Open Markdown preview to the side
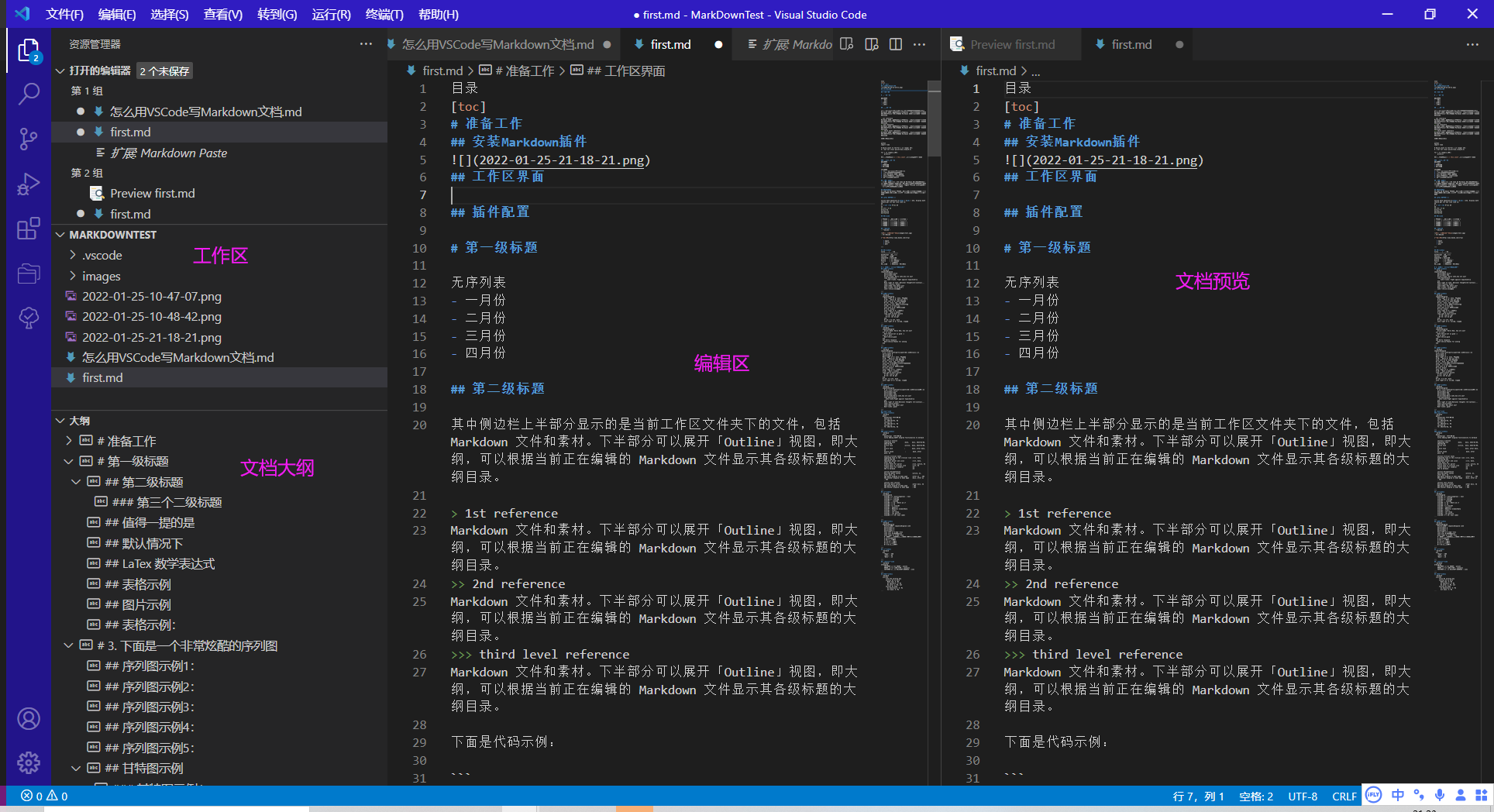This screenshot has width=1494, height=812. point(871,44)
